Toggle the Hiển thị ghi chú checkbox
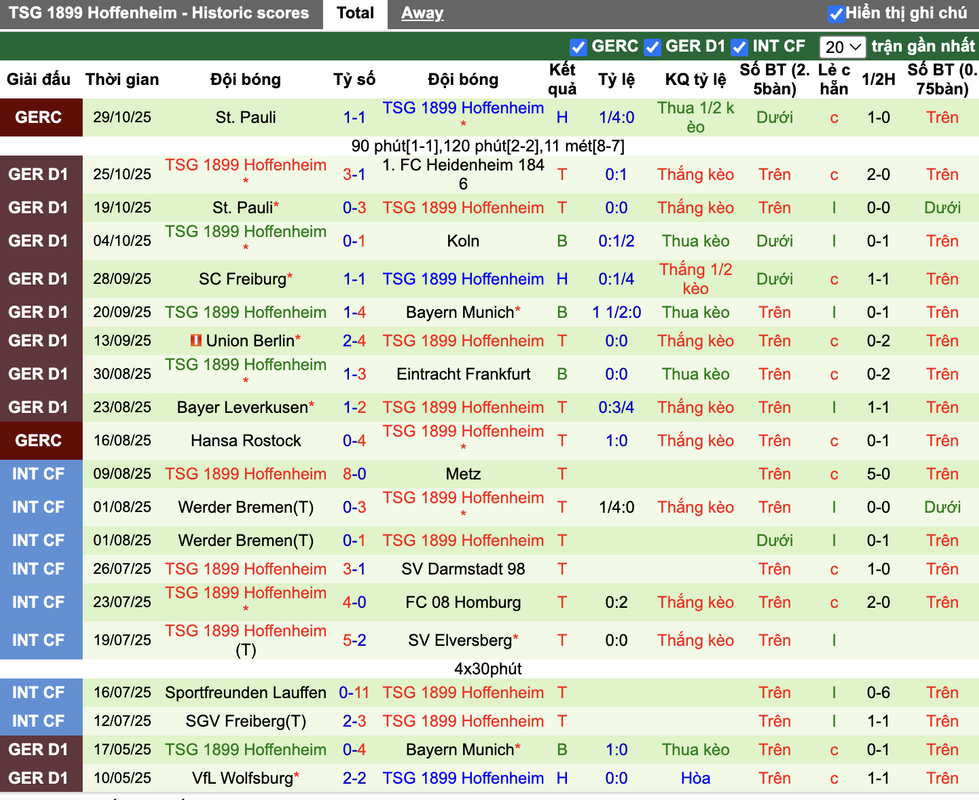 [836, 14]
